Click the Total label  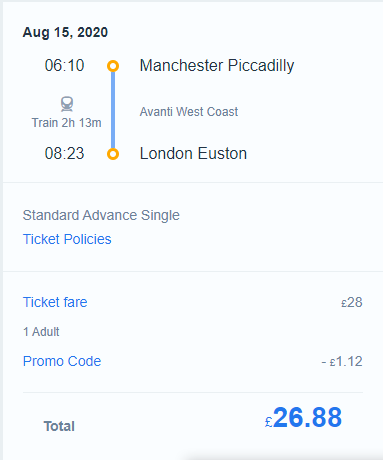(x=59, y=426)
